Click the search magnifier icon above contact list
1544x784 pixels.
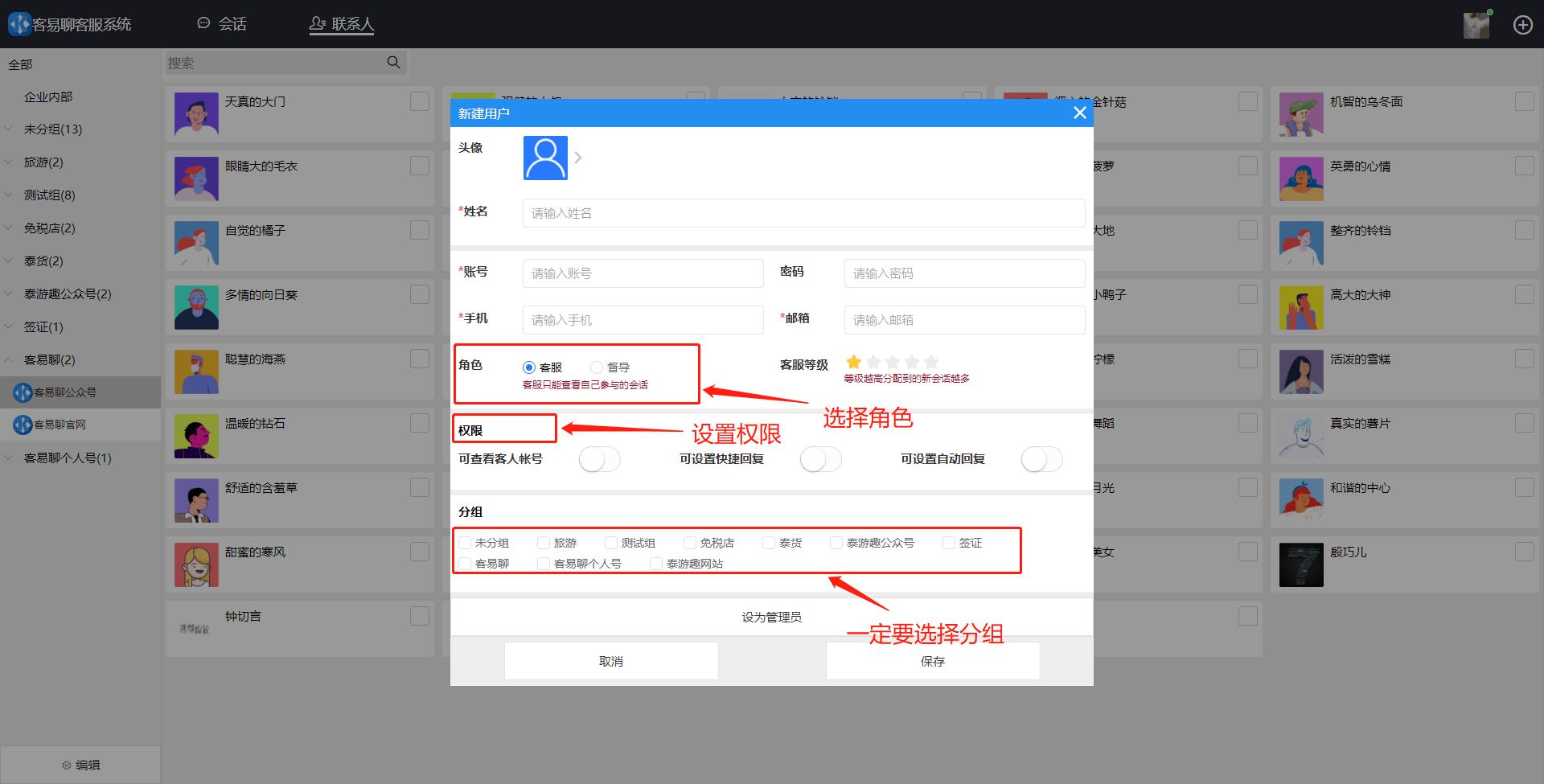point(393,62)
